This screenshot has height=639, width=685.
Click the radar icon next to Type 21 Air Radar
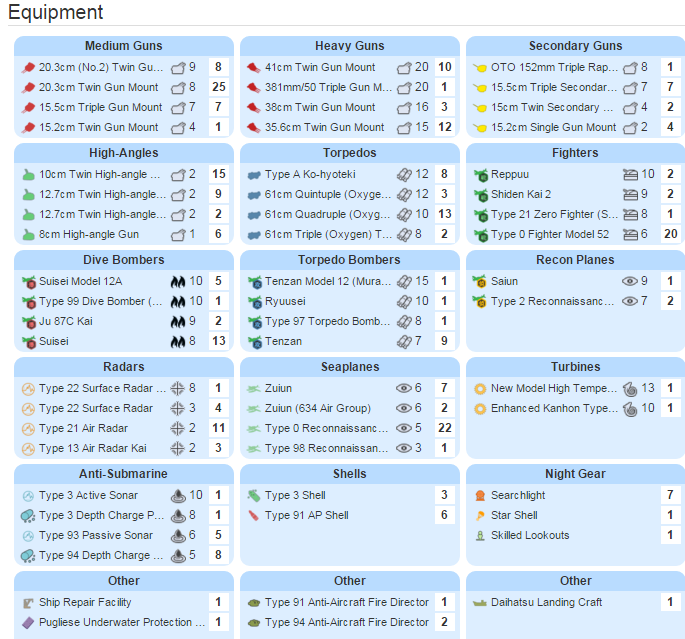pyautogui.click(x=28, y=429)
